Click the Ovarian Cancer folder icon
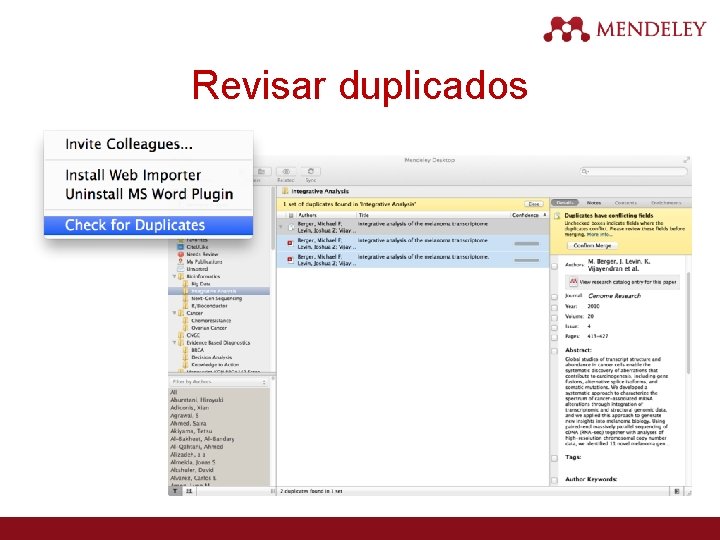The height and width of the screenshot is (540, 720). (186, 328)
